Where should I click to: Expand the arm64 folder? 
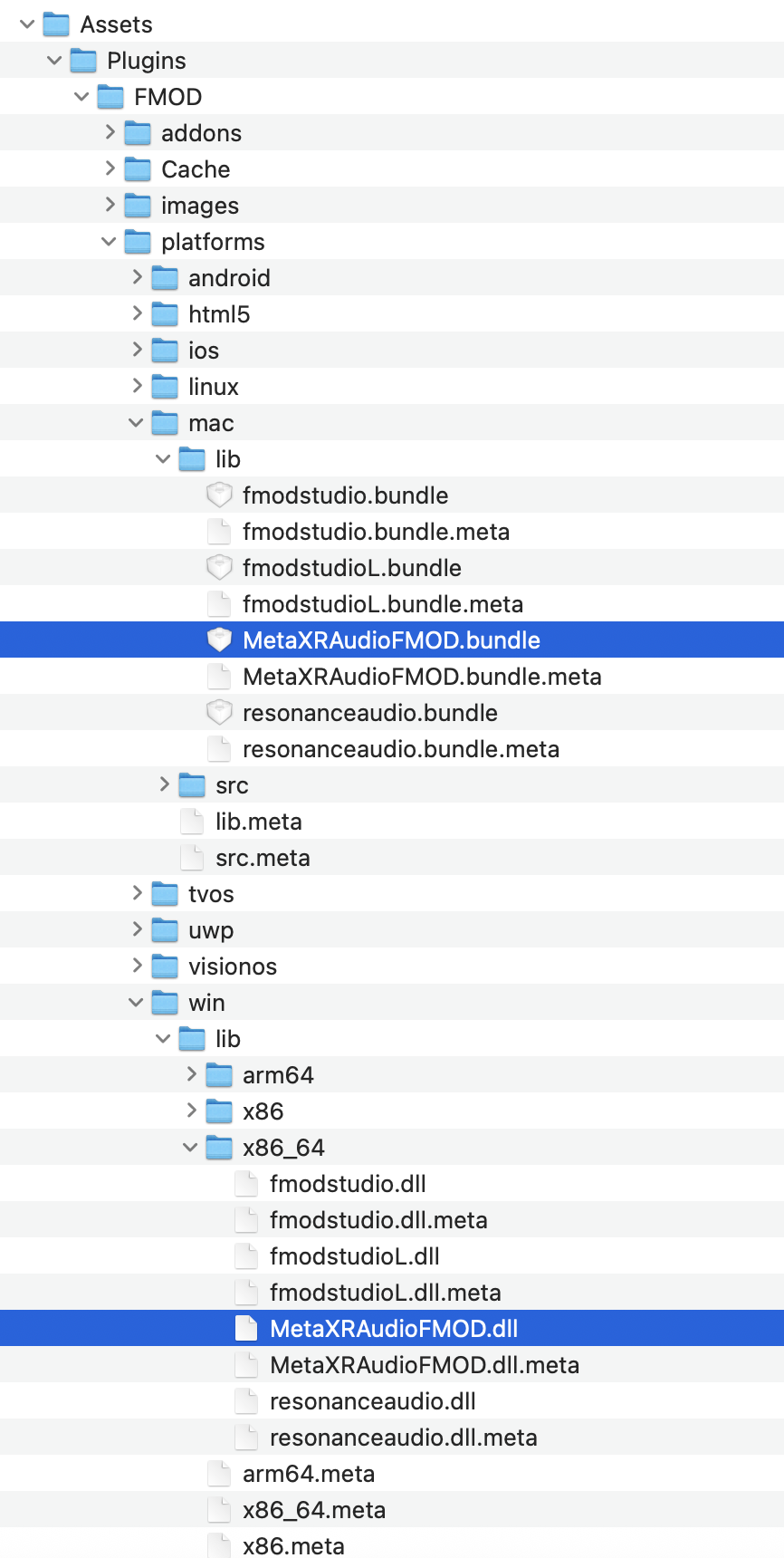[191, 1074]
